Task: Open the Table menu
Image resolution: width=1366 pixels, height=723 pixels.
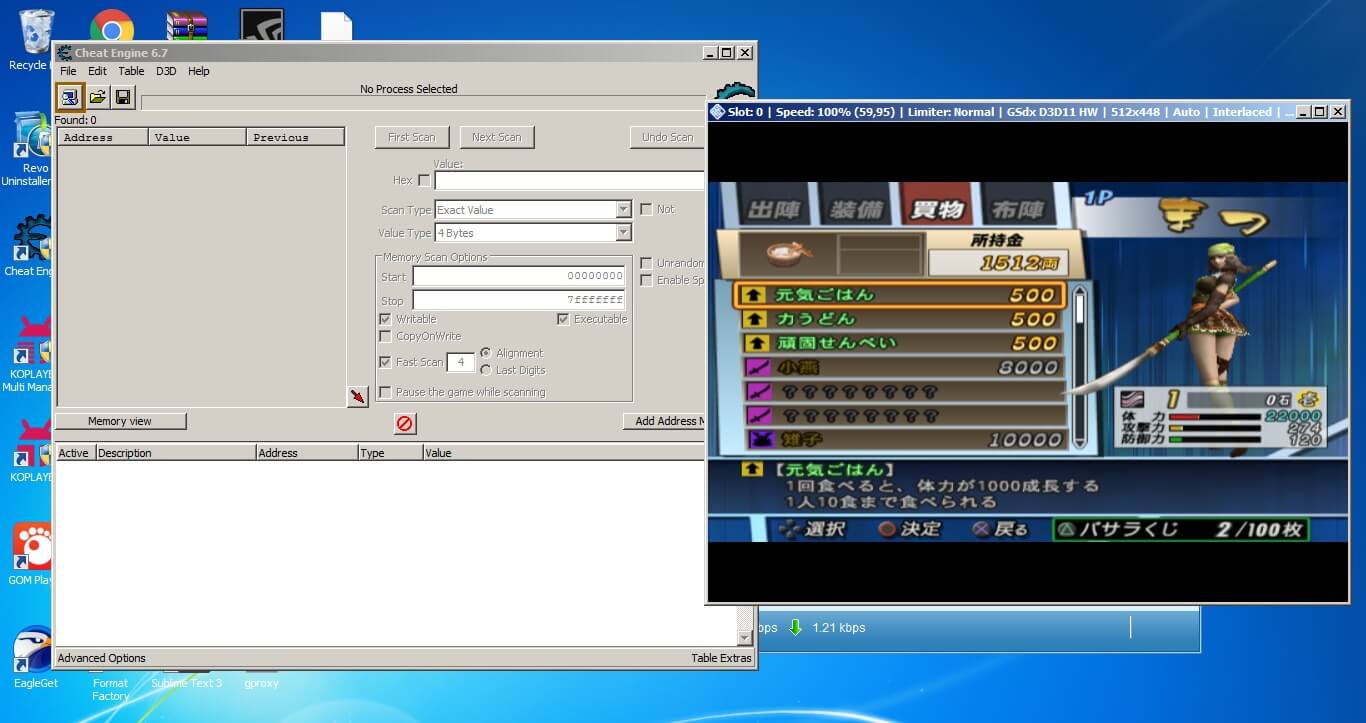Action: [131, 71]
